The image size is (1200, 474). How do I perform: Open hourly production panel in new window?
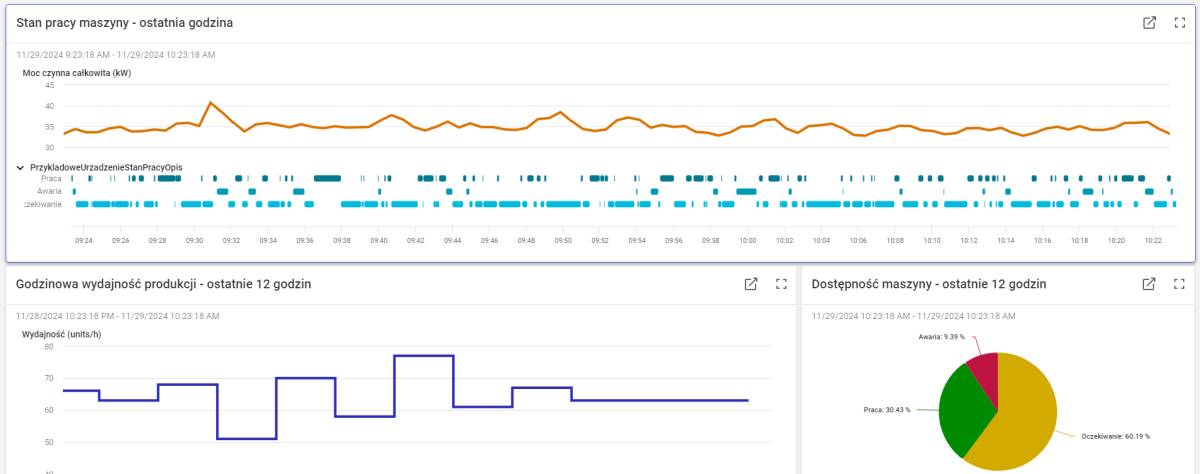click(750, 284)
